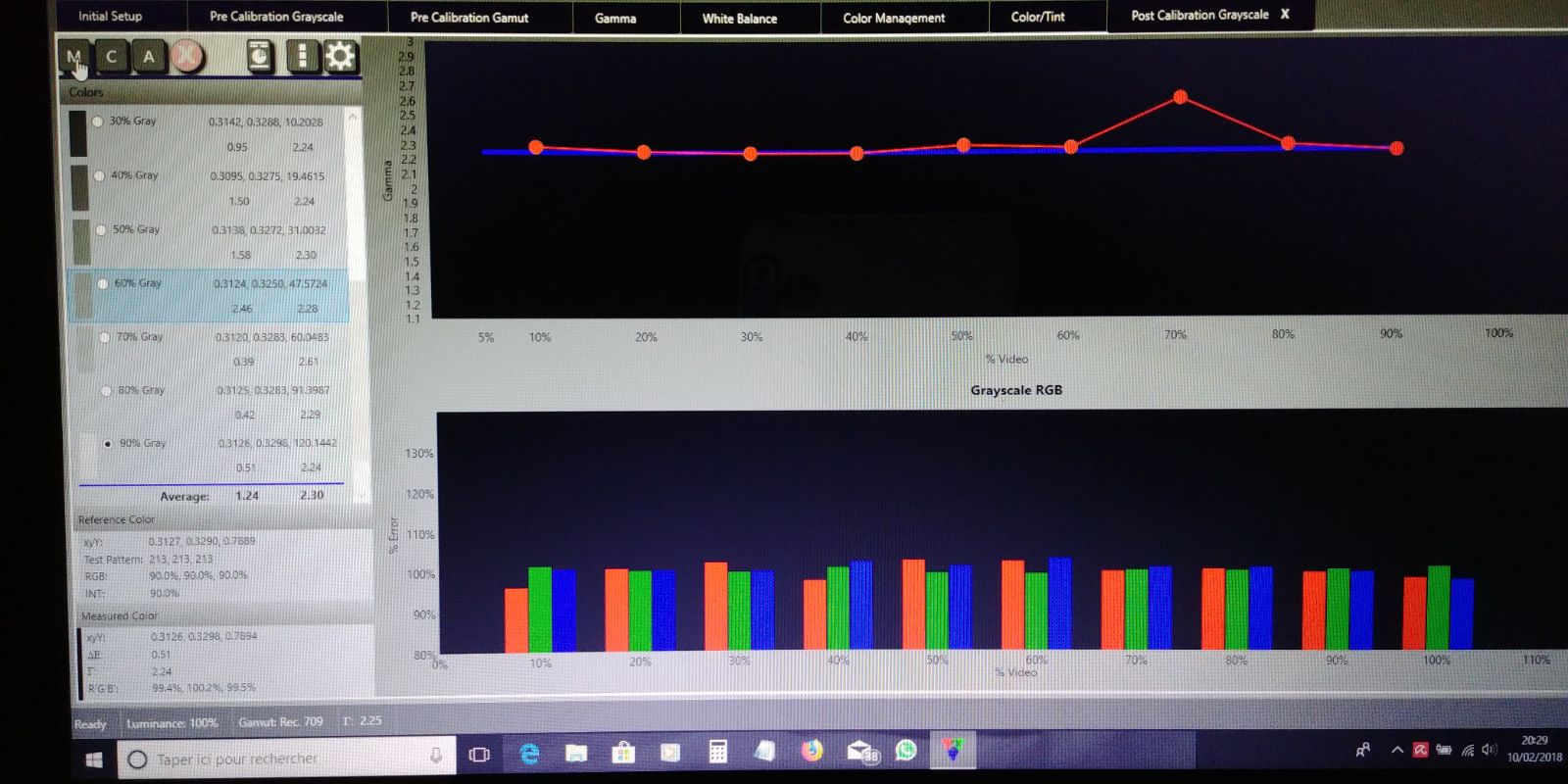The width and height of the screenshot is (1568, 784).
Task: Switch to the White Balance tab
Action: click(739, 18)
